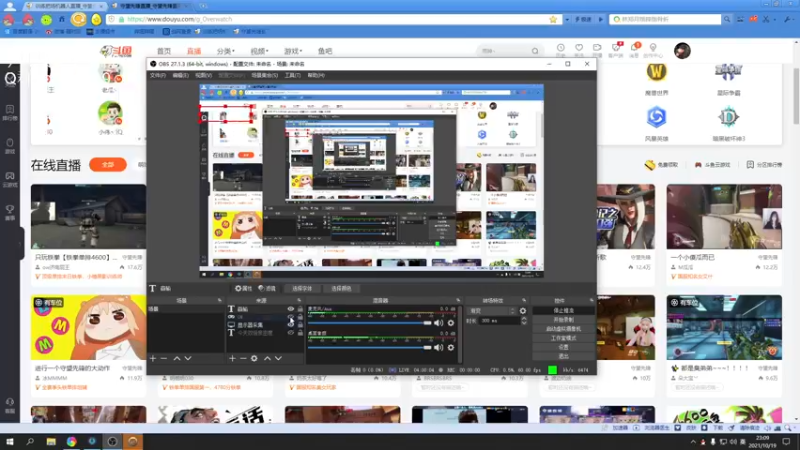The height and width of the screenshot is (450, 800).
Task: Open the 工具 menu in OBS
Action: point(292,75)
